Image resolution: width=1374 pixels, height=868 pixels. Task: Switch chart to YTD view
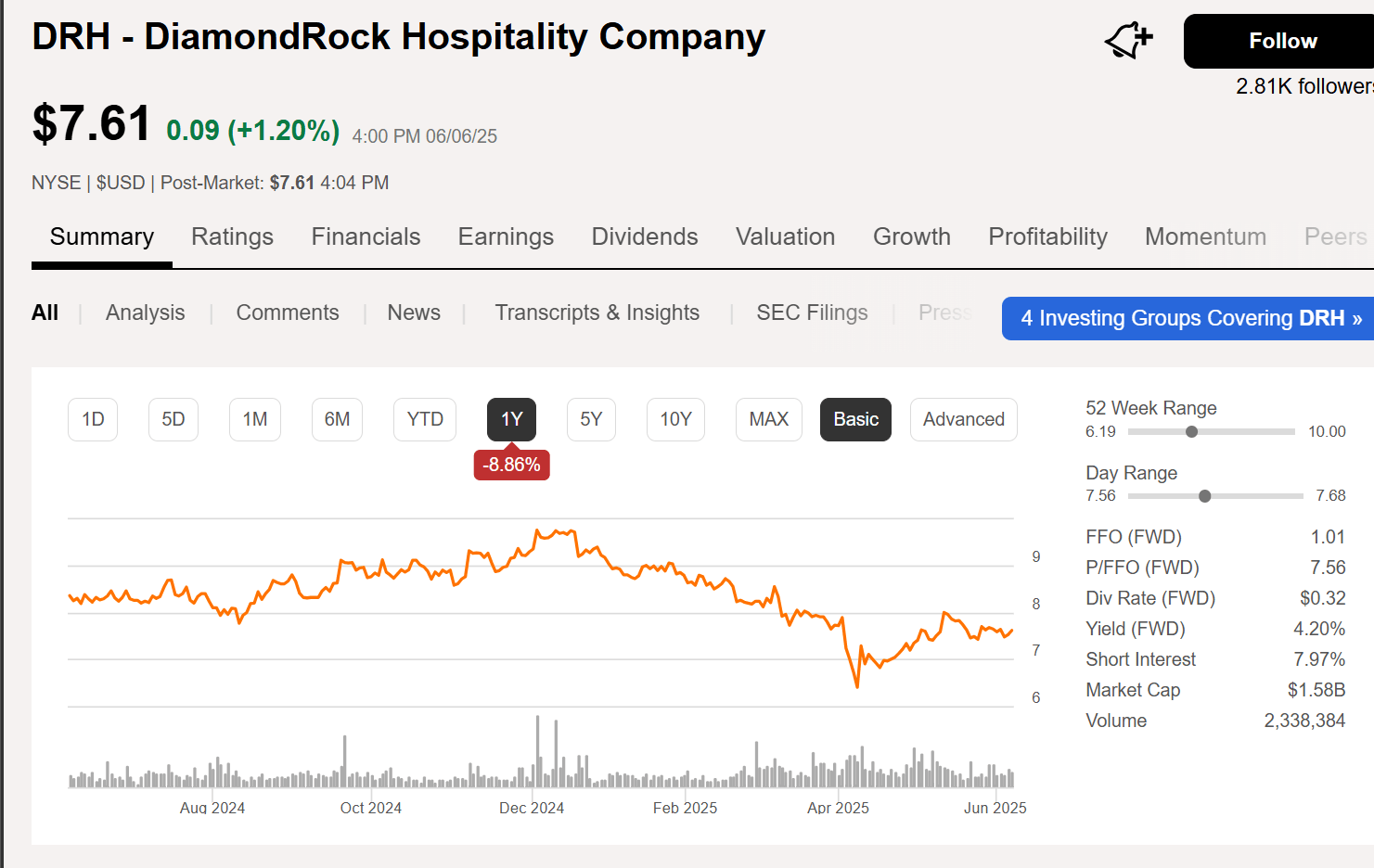424,419
